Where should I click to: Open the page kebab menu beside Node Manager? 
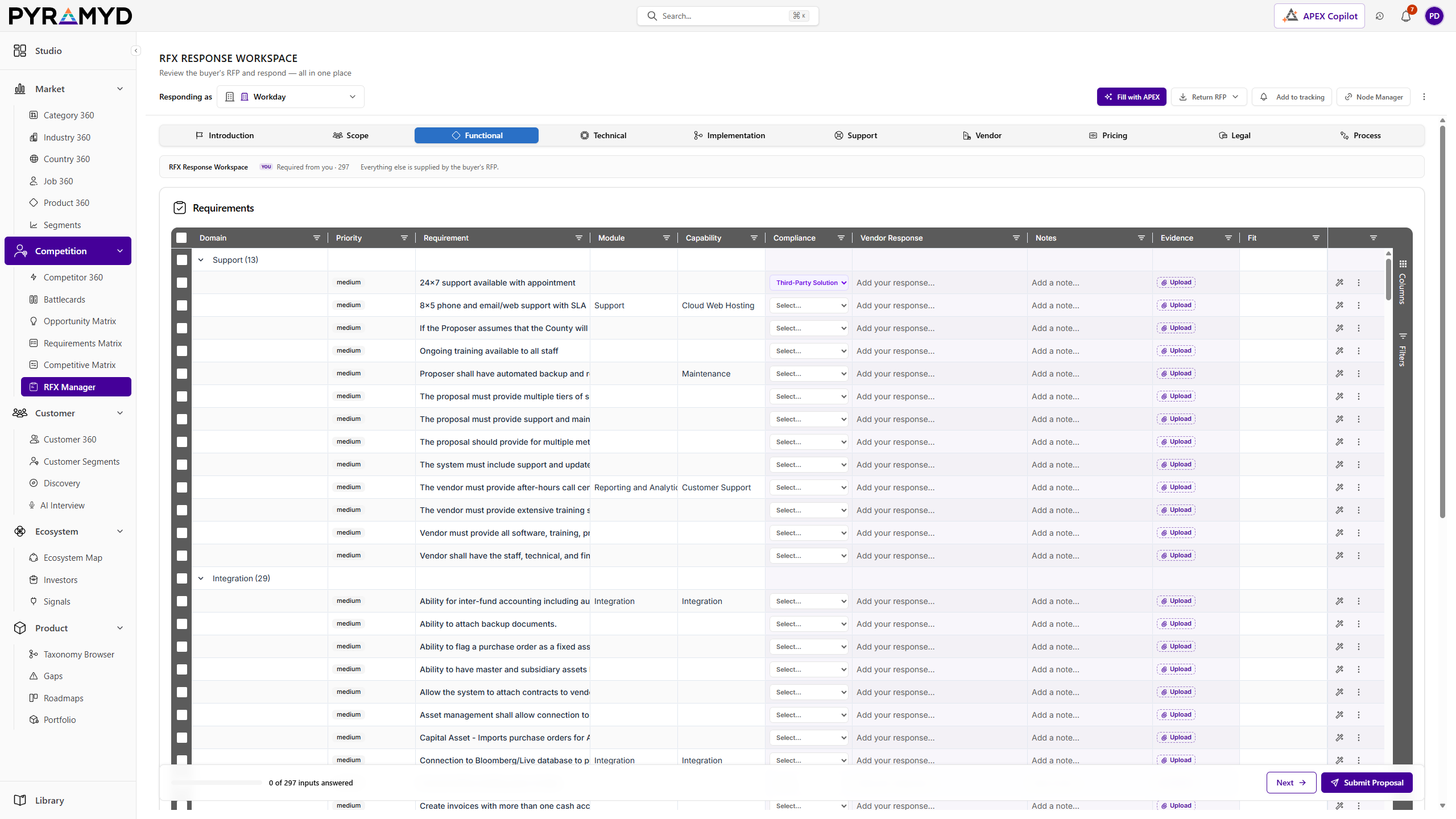1424,97
